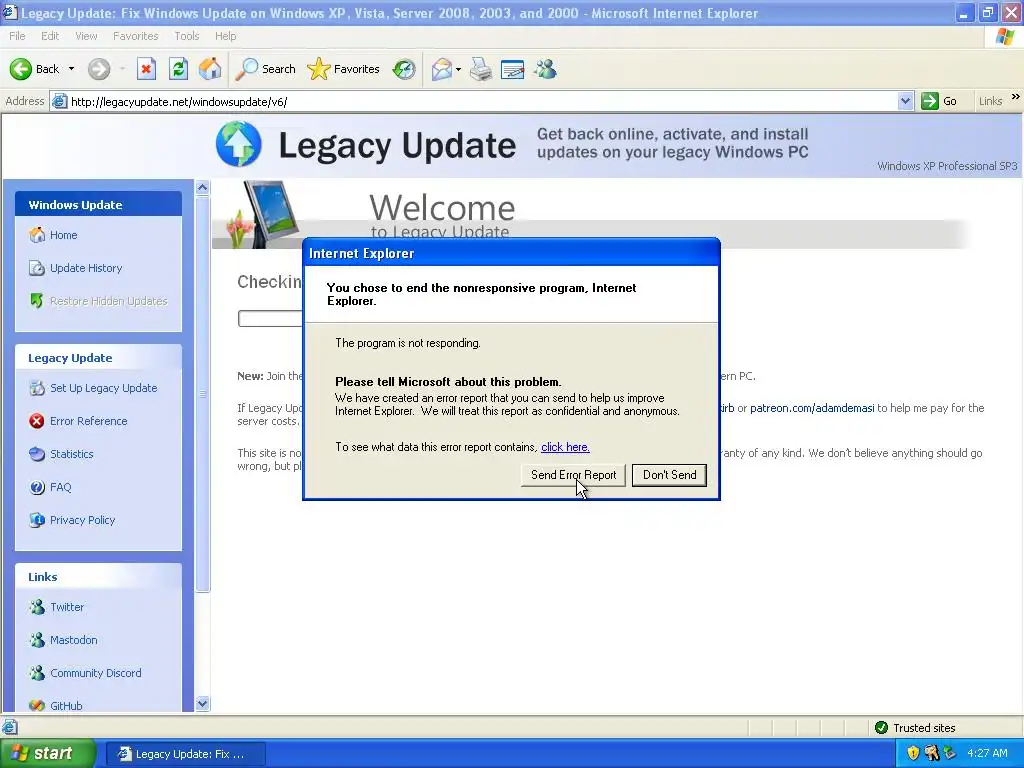Open Restore Hidden Updates in sidebar
This screenshot has height=768, width=1024.
pos(99,300)
